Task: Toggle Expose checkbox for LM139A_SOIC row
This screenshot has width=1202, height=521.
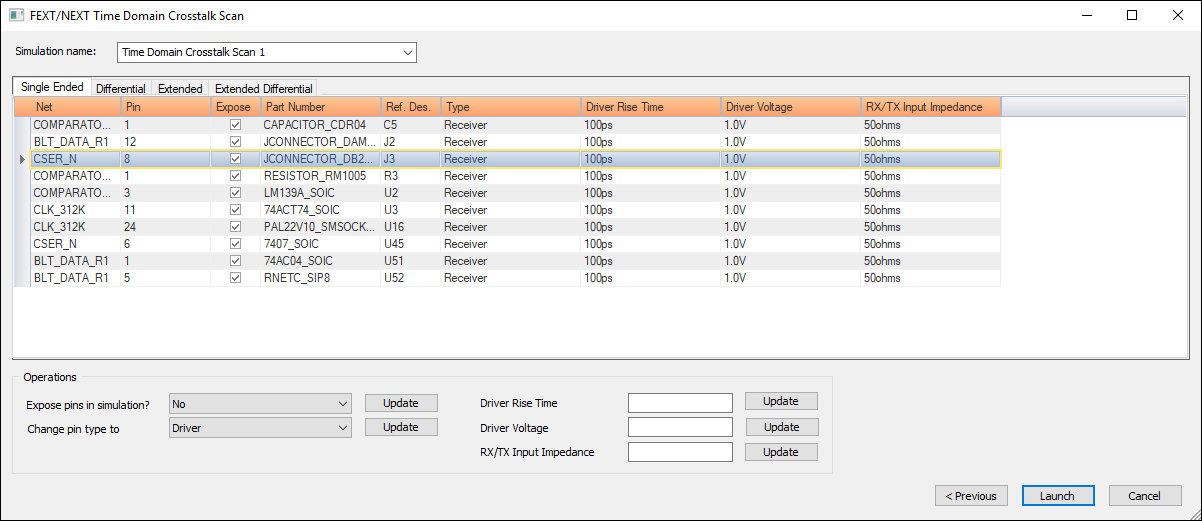Action: [236, 193]
